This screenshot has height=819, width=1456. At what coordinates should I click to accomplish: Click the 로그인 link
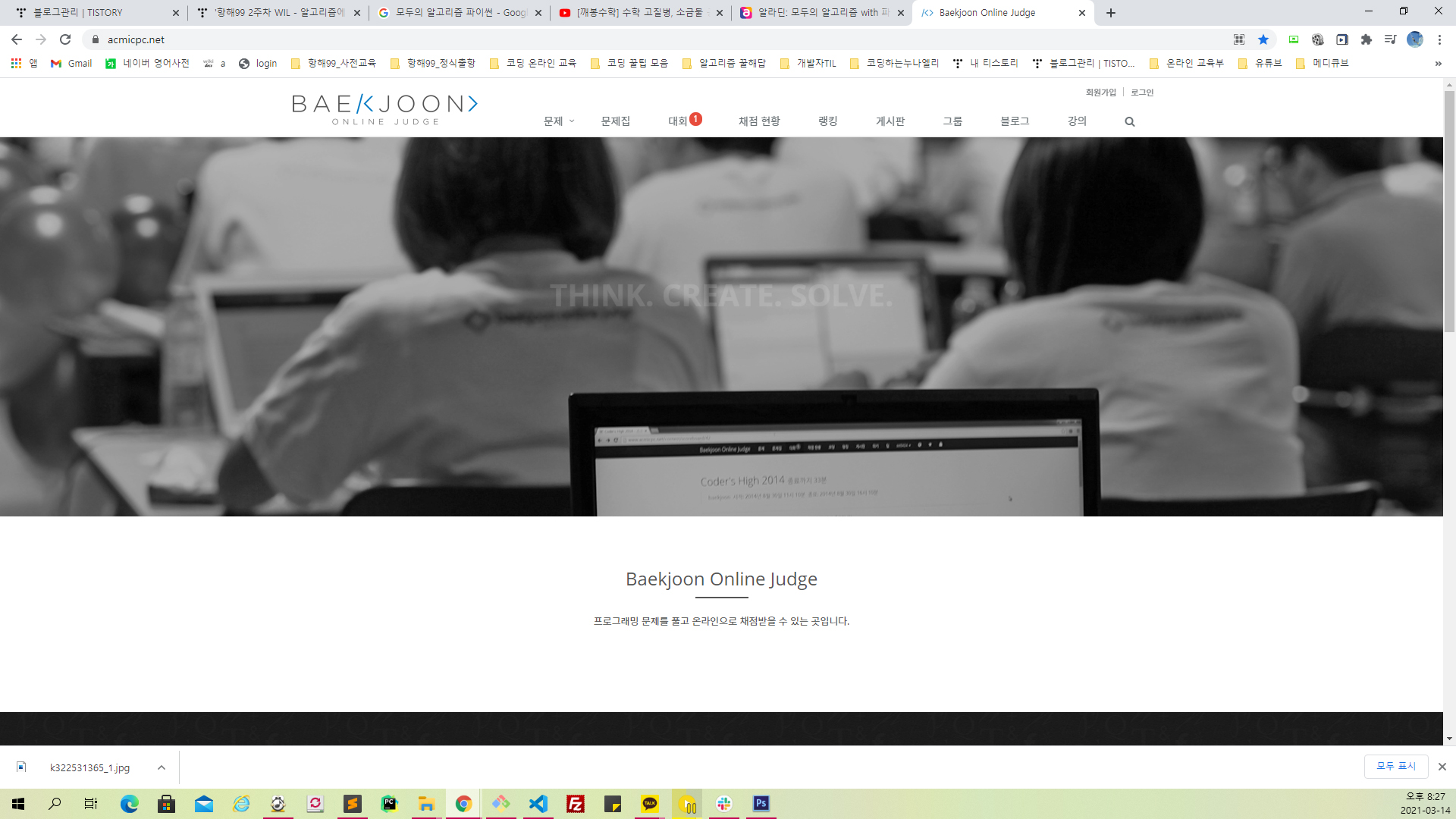pos(1142,93)
